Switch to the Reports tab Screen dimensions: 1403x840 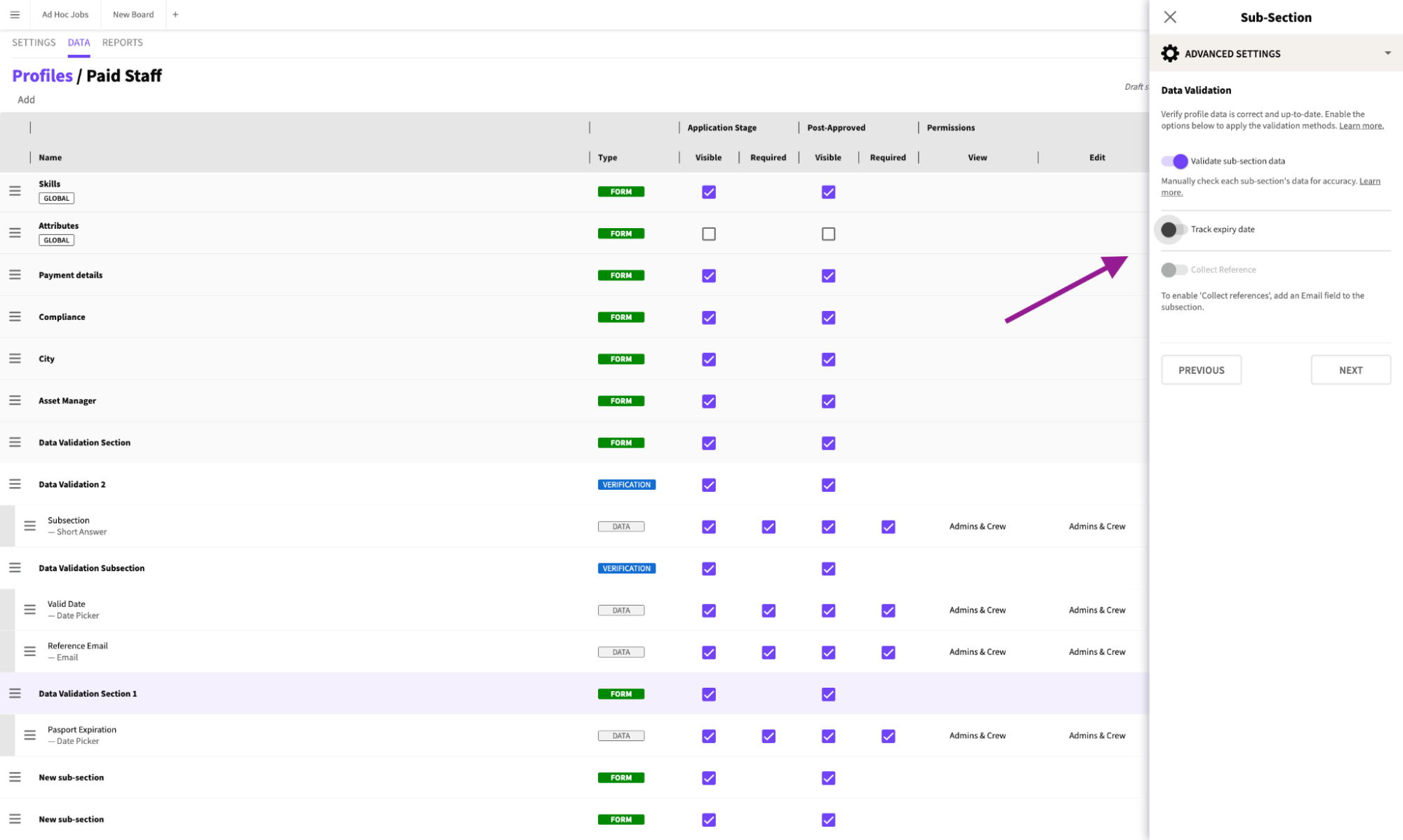[x=122, y=43]
